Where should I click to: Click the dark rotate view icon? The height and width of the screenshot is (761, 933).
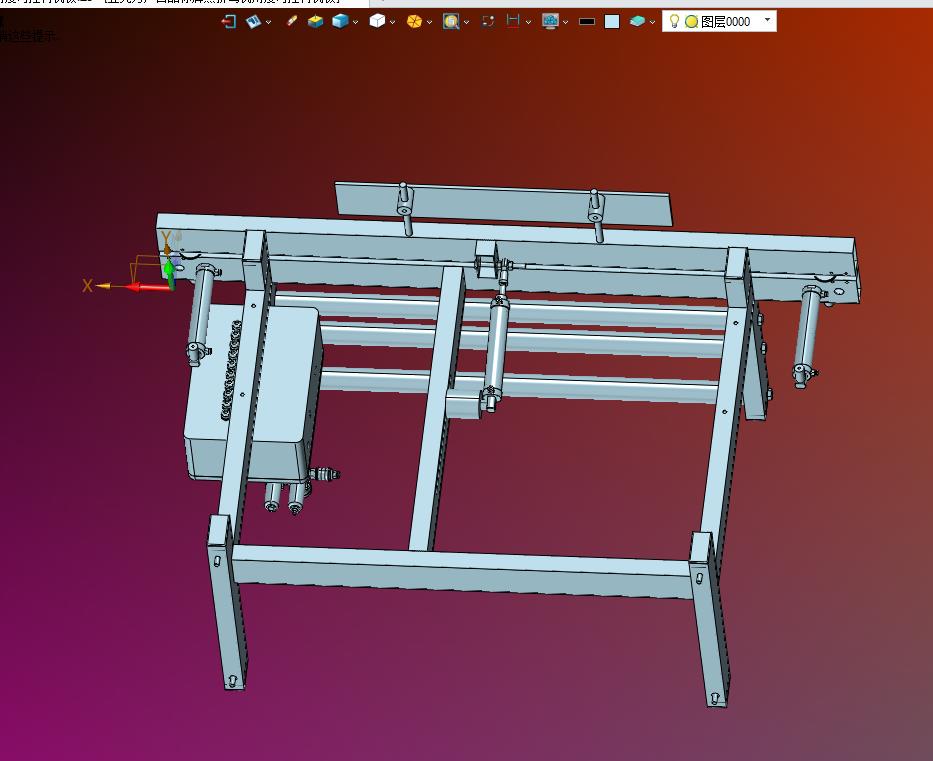point(488,21)
